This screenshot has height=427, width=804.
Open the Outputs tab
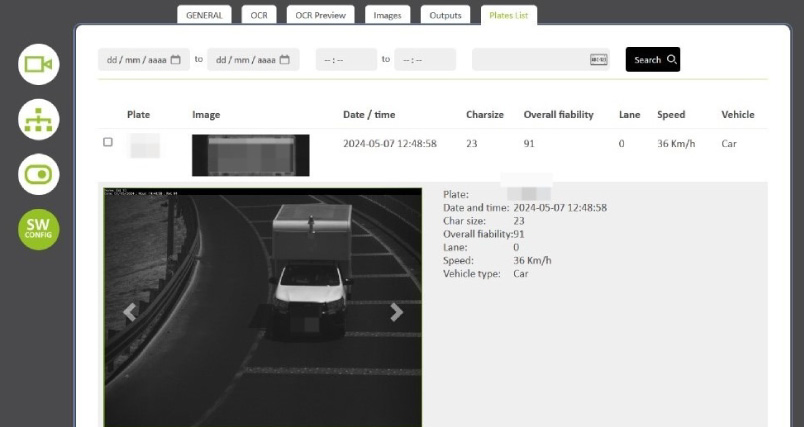(x=445, y=15)
